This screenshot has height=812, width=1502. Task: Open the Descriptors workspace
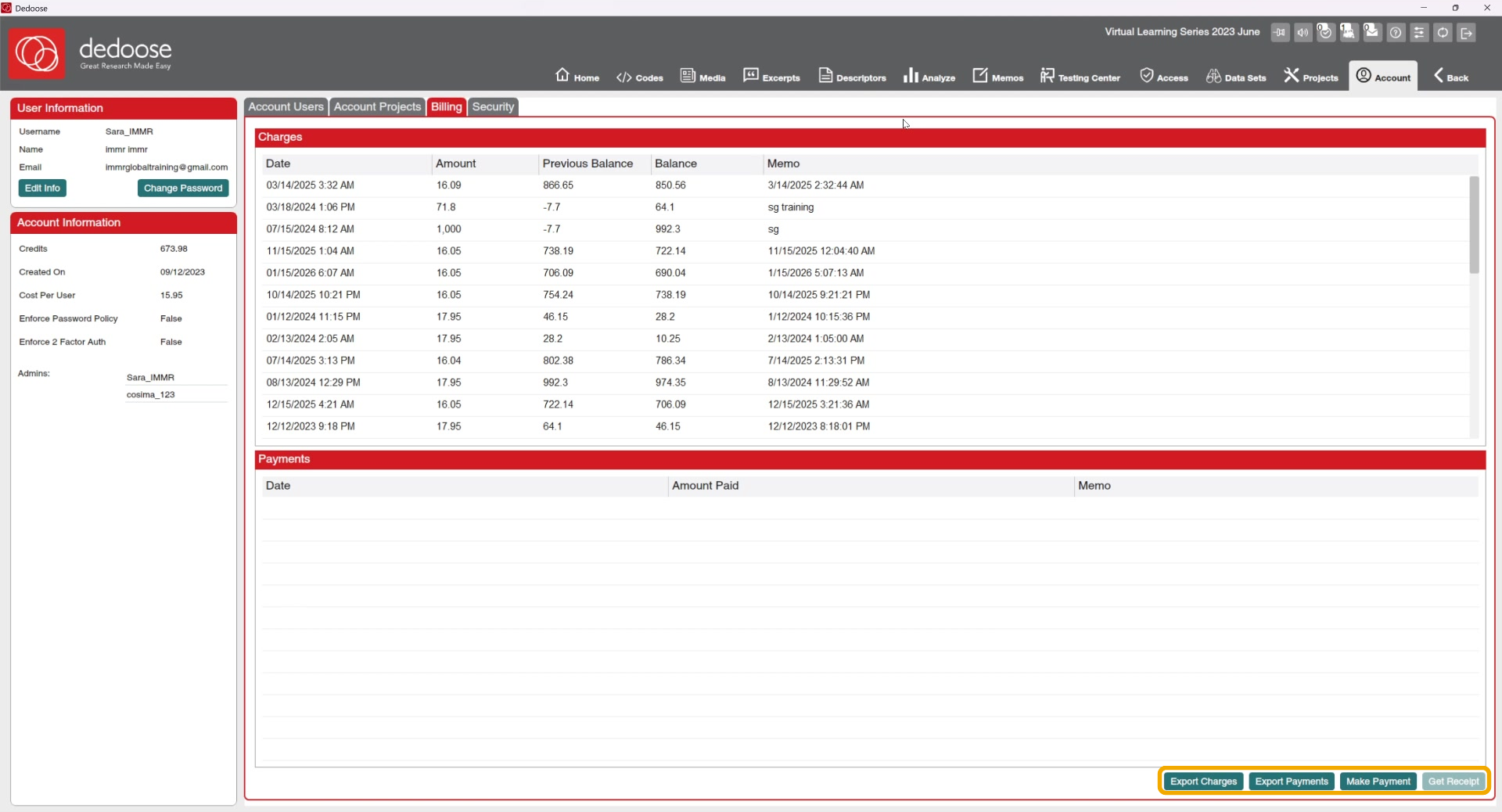coord(852,76)
